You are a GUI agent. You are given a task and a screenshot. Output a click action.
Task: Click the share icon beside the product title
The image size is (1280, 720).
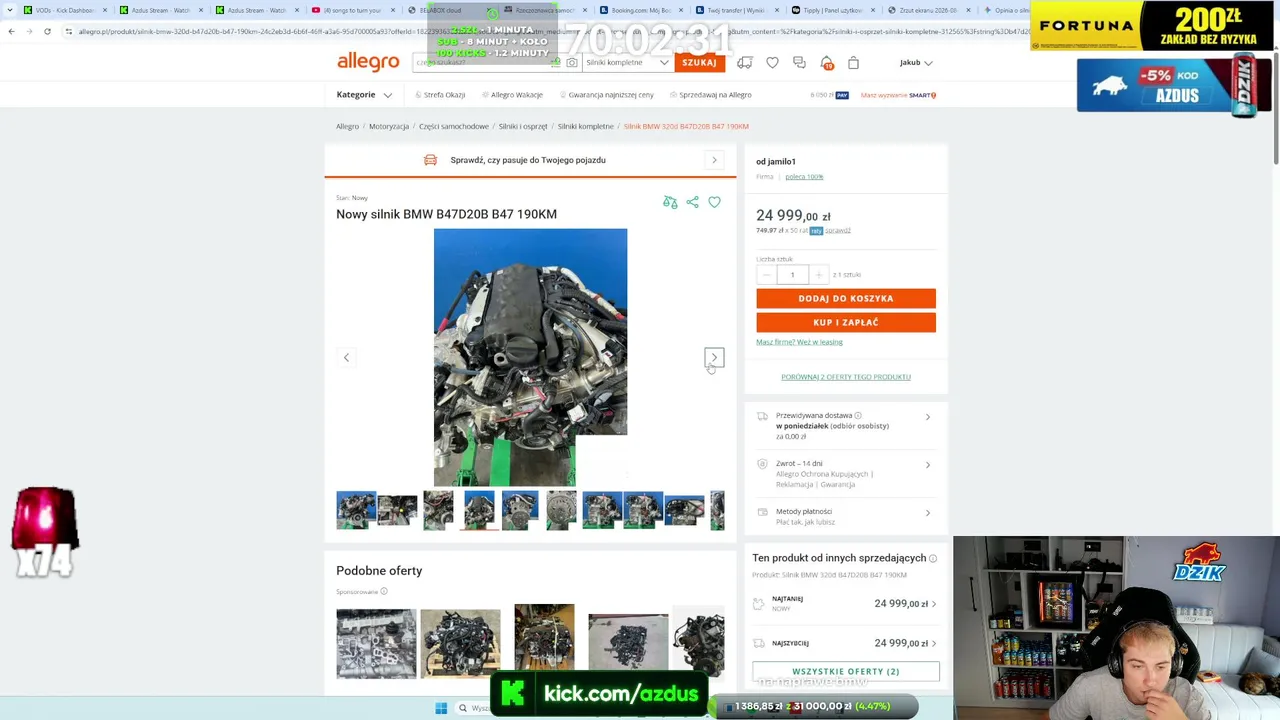pos(692,202)
